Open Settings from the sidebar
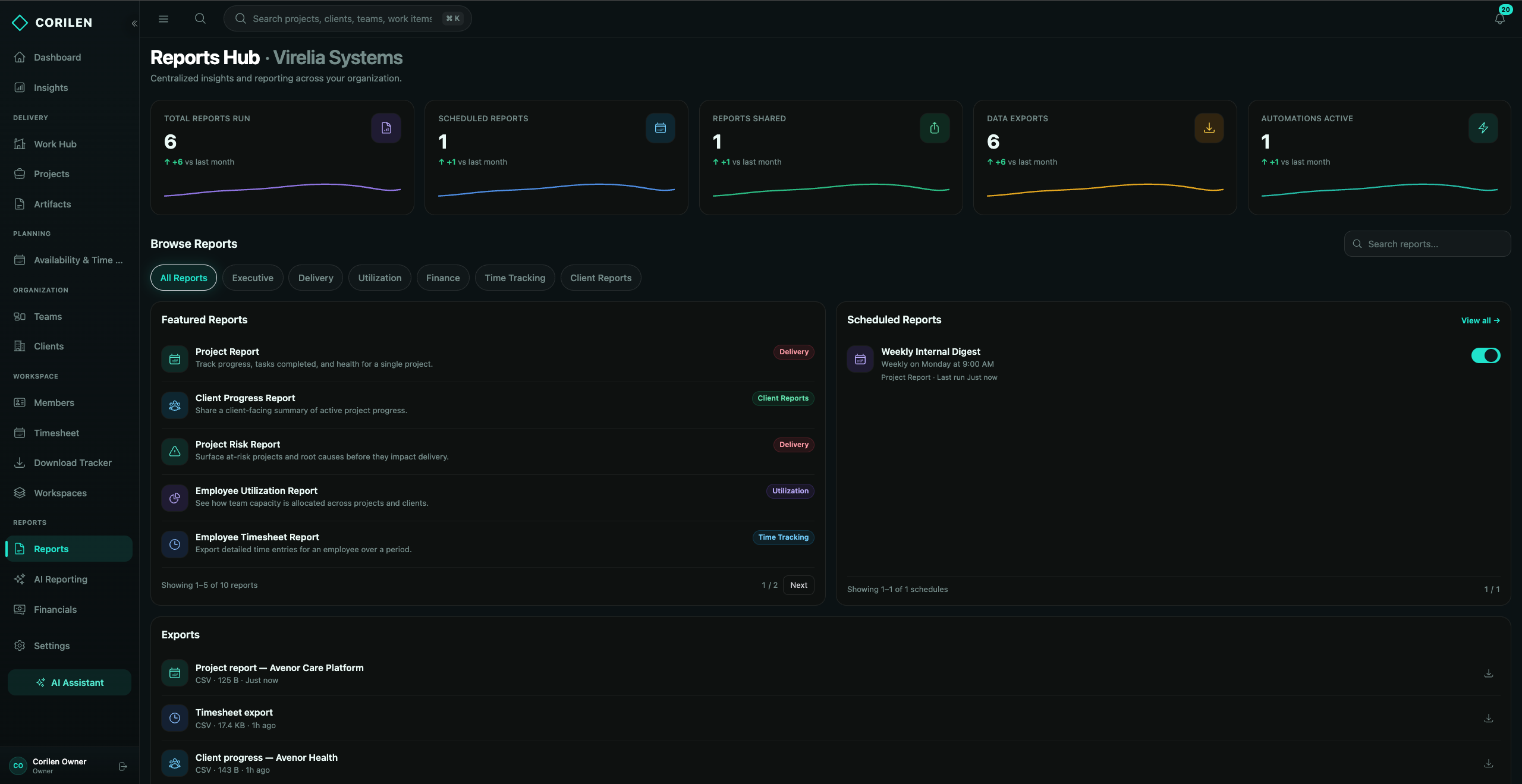The height and width of the screenshot is (784, 1522). (69, 646)
